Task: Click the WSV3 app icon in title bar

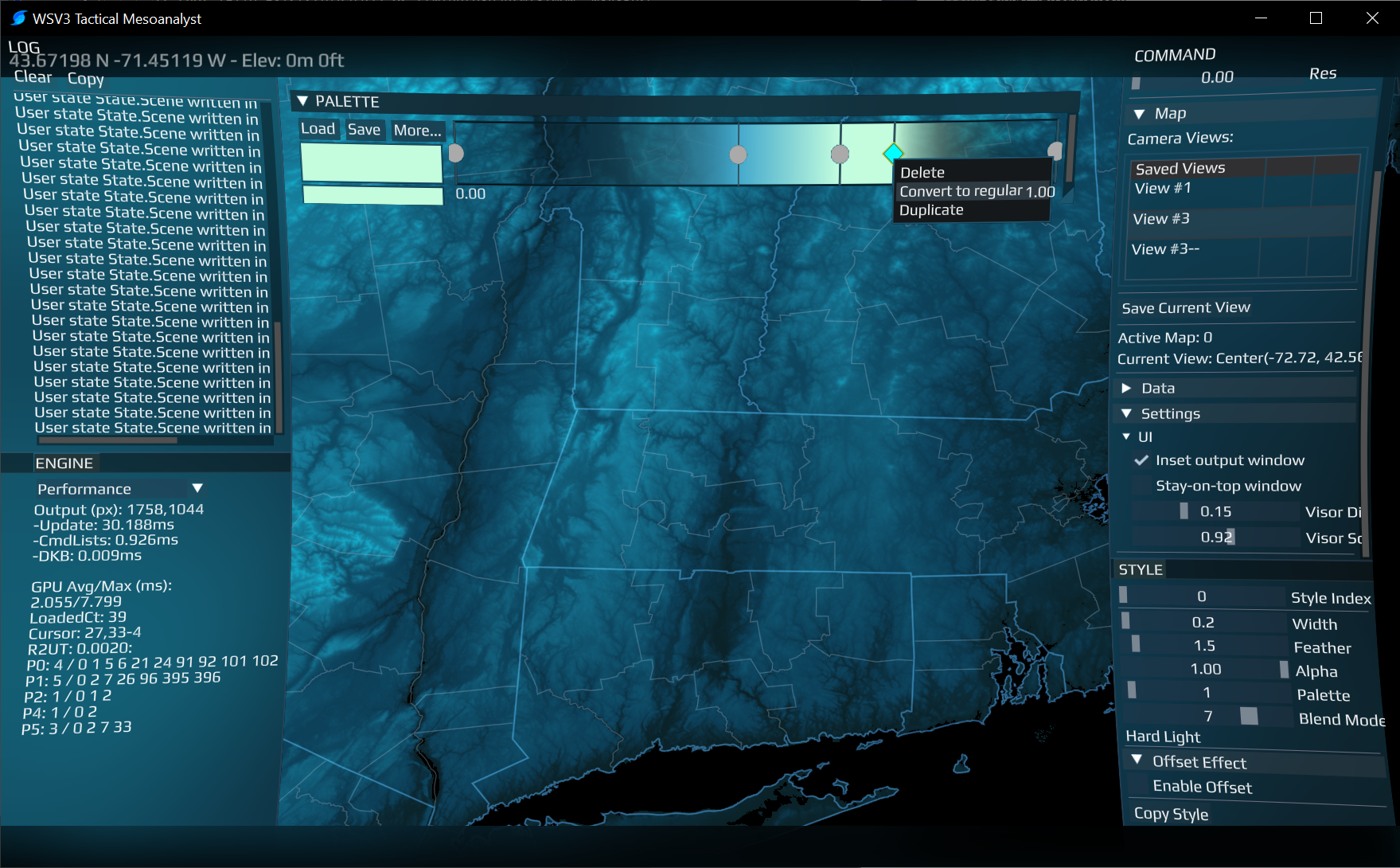Action: coord(18,18)
